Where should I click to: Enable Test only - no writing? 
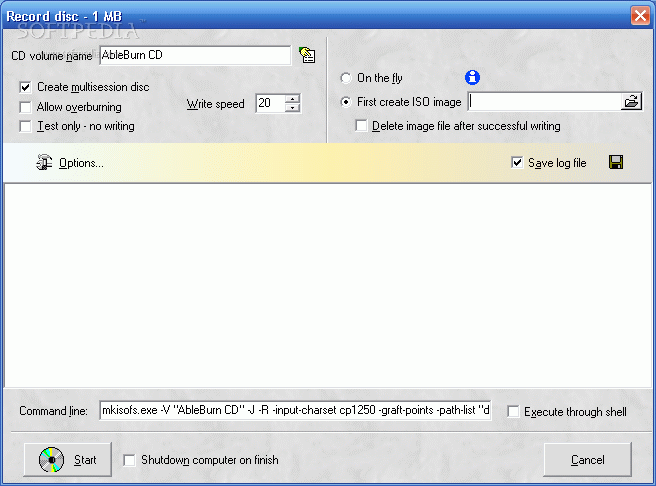coord(26,126)
